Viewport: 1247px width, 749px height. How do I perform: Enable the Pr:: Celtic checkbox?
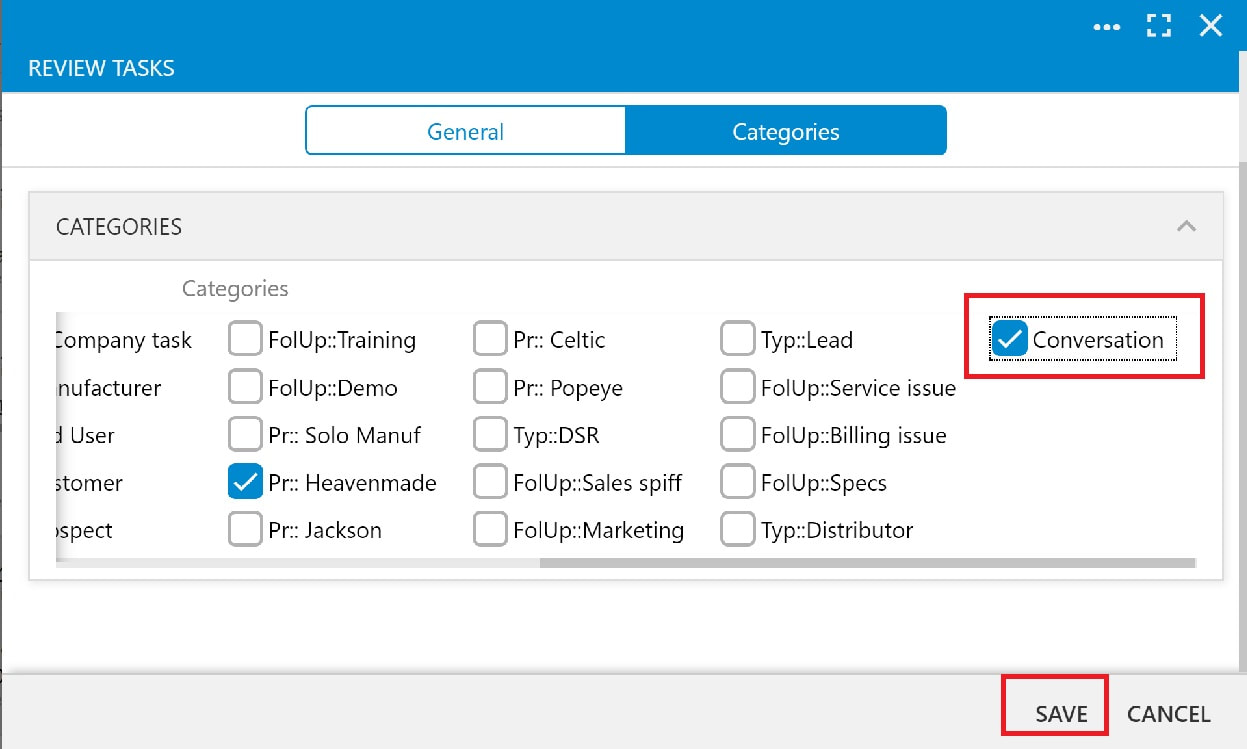[x=490, y=340]
